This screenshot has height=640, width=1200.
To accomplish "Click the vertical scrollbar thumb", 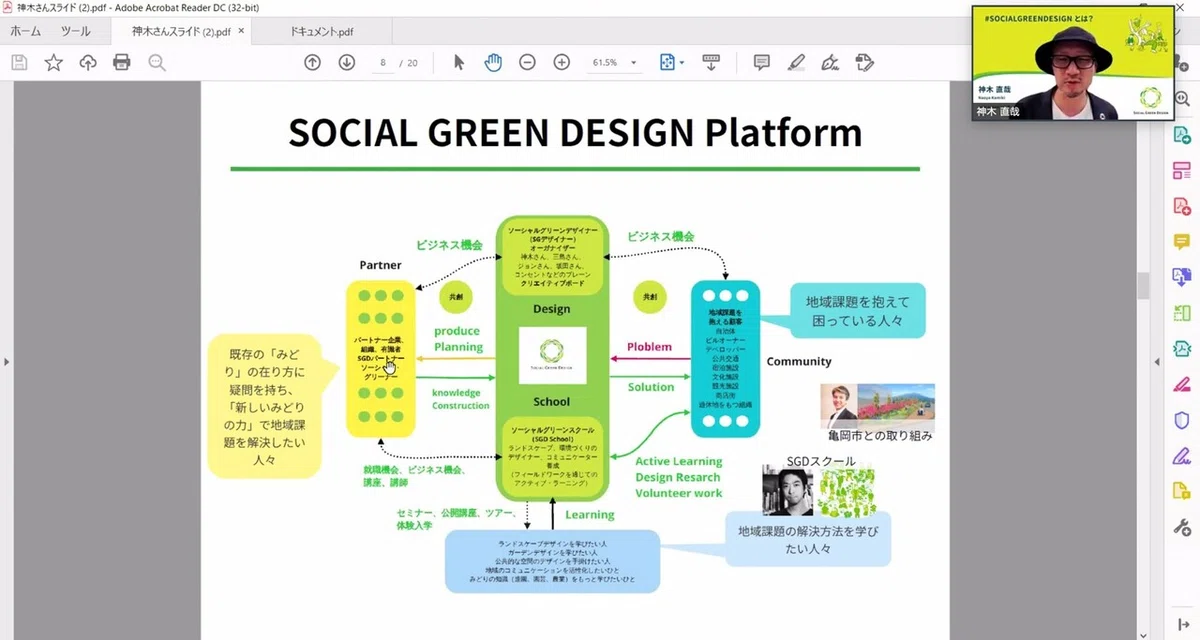I will (1144, 284).
